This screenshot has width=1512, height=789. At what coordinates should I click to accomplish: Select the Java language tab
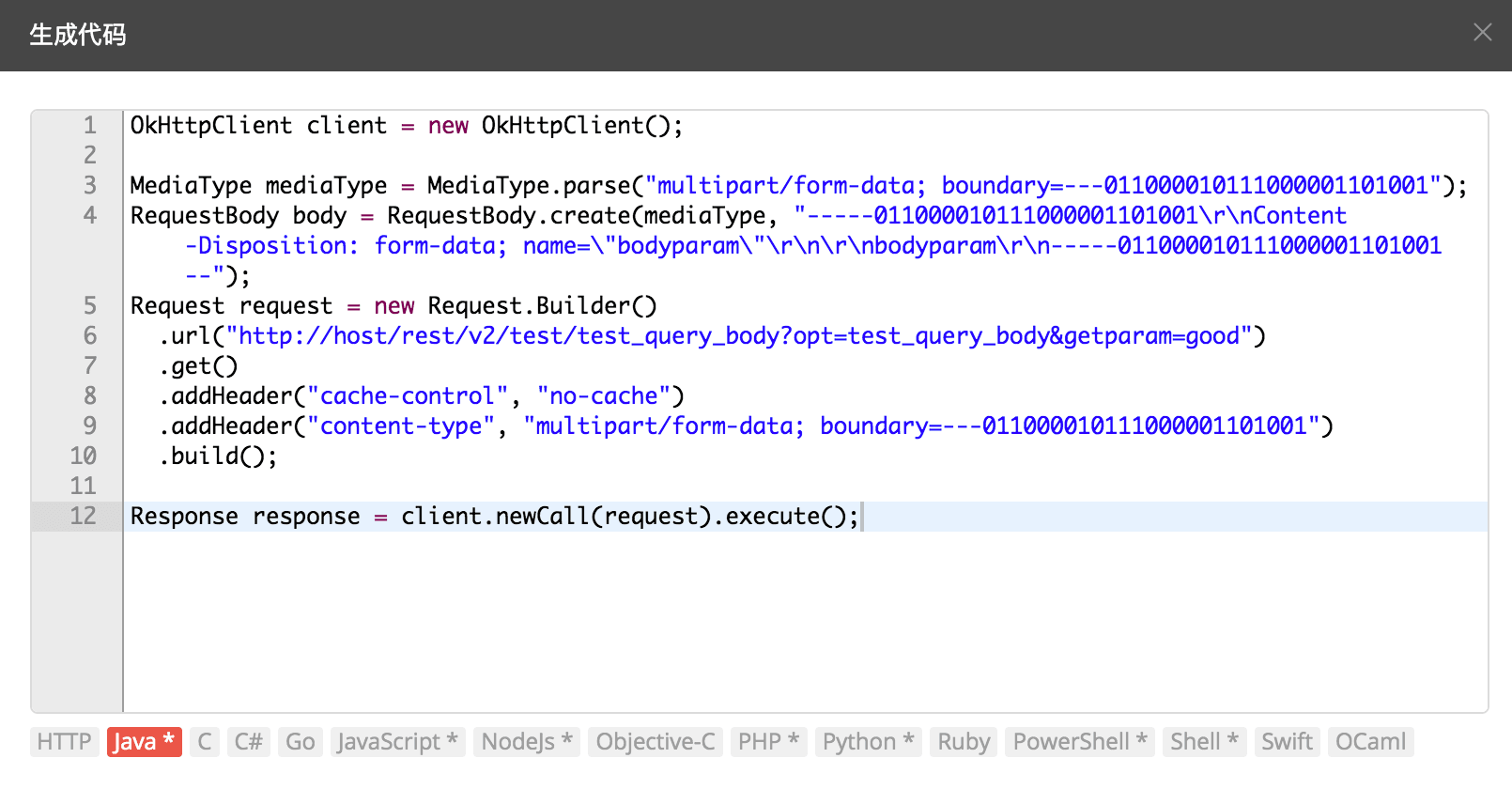pyautogui.click(x=144, y=742)
